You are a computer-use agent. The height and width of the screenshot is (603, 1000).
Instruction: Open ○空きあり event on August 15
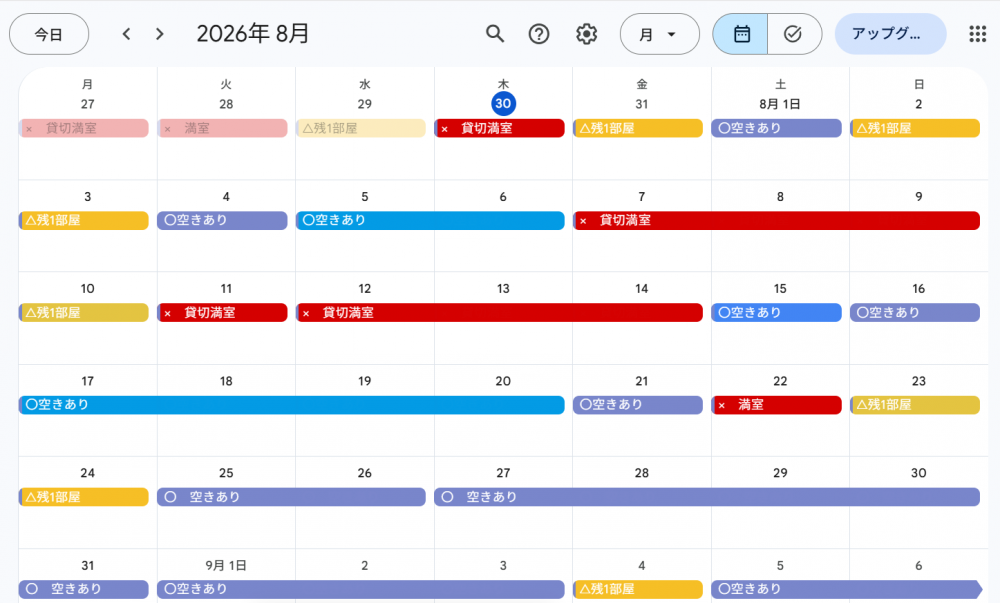(x=776, y=312)
